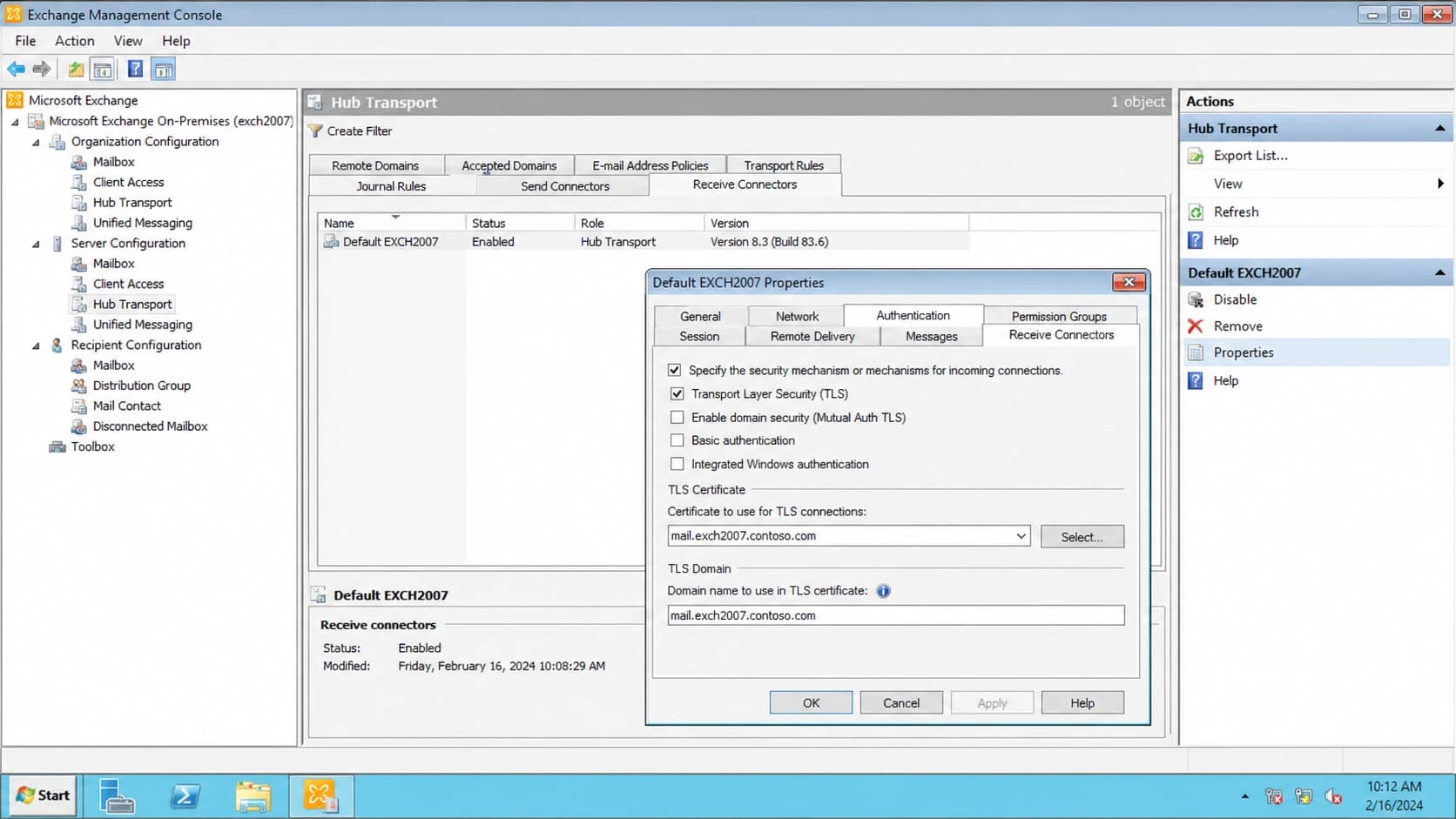Open Windows Explorer from the taskbar

pos(253,796)
